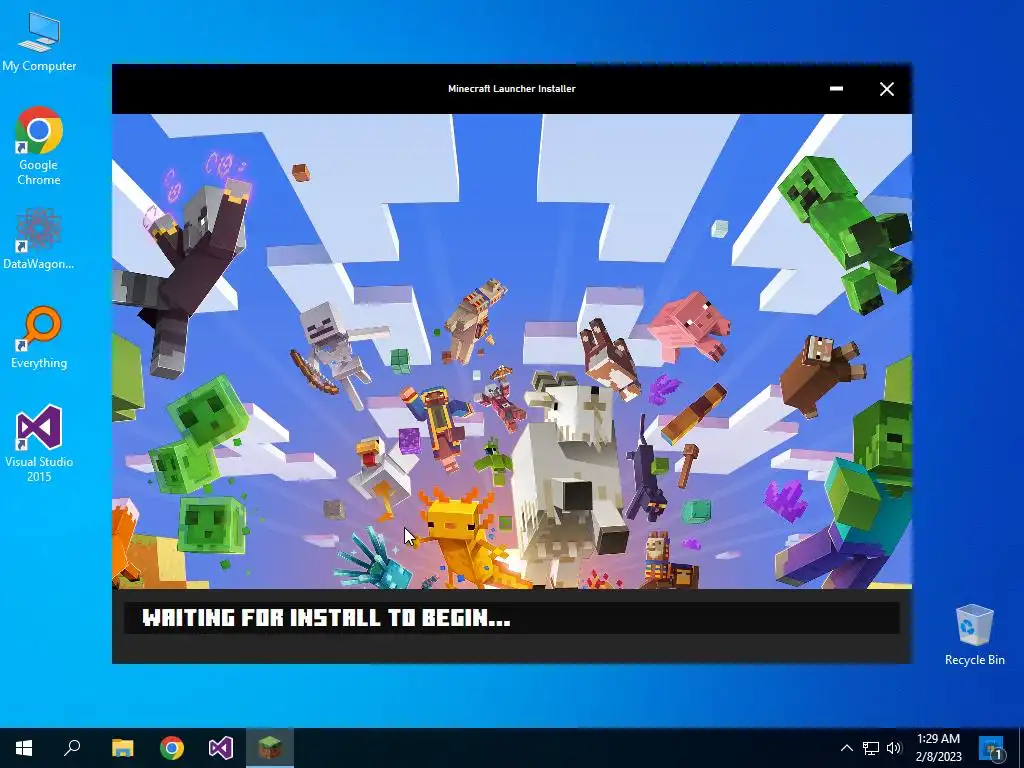The height and width of the screenshot is (768, 1024).
Task: Select the Visual Studio 2015 desktop shortcut
Action: pos(39,443)
